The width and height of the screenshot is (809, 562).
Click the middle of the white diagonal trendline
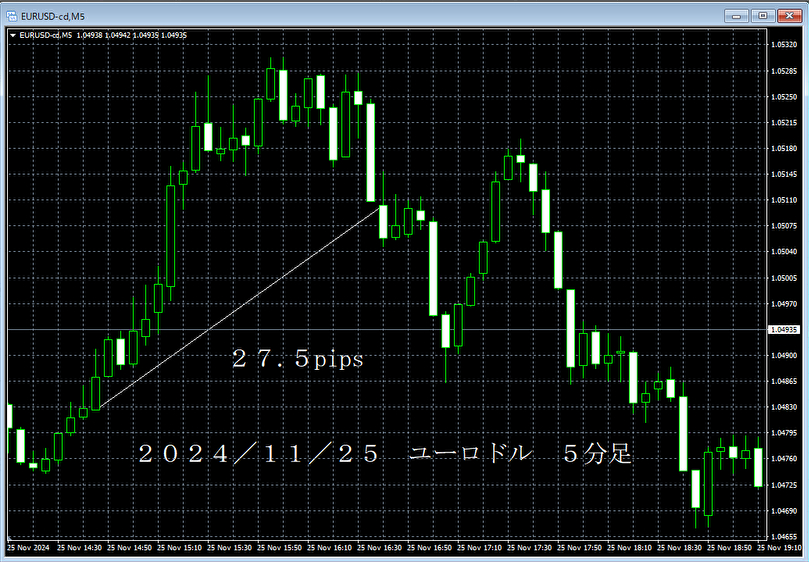240,306
